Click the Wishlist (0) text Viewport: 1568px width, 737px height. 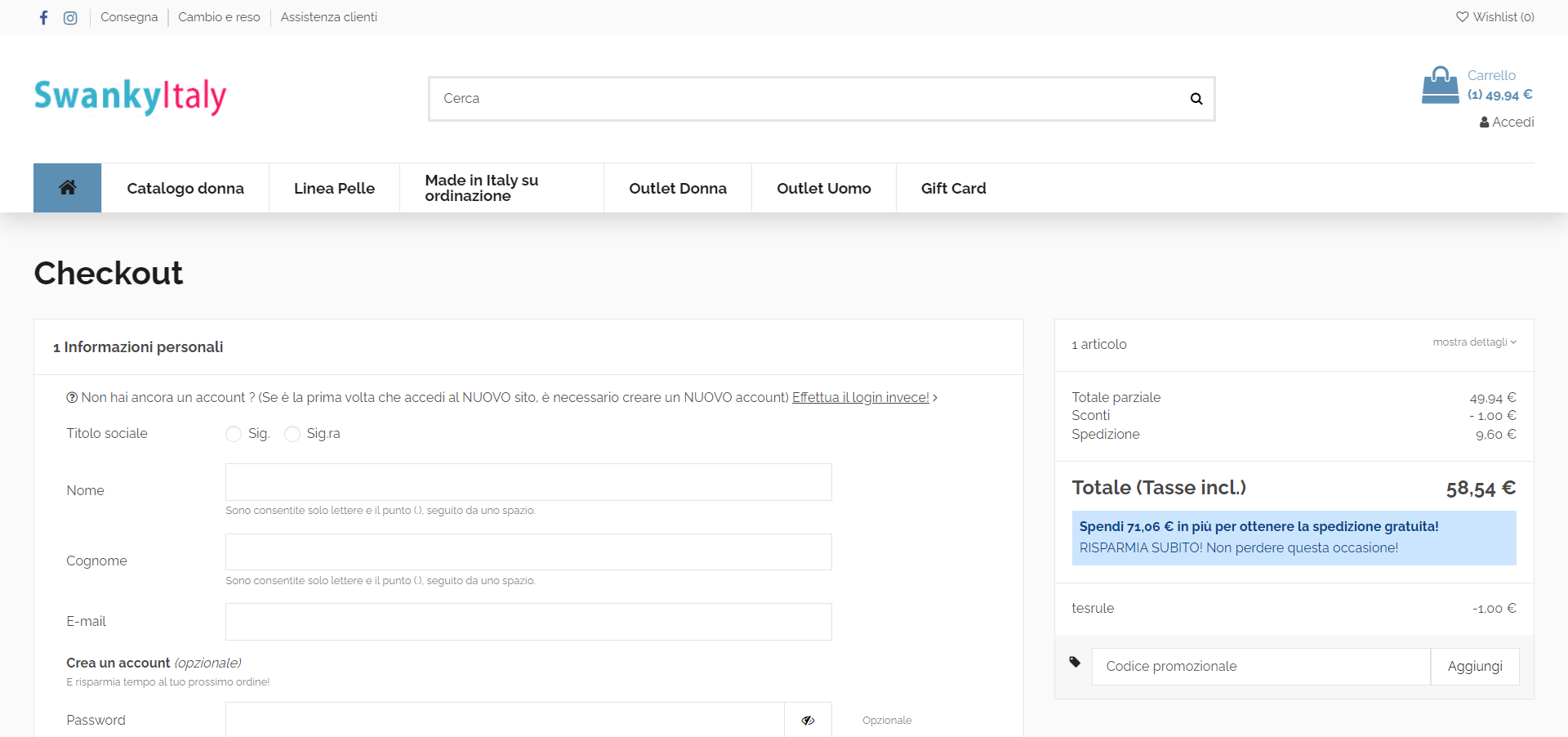coord(1503,17)
